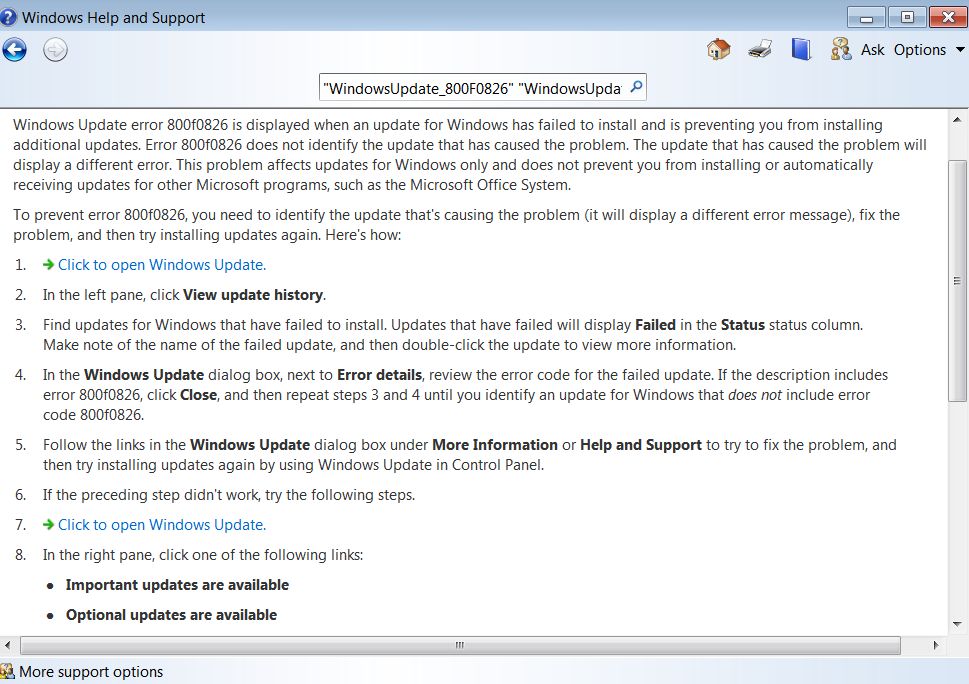
Task: Click the vertical scrollbar up arrow
Action: pyautogui.click(x=957, y=119)
